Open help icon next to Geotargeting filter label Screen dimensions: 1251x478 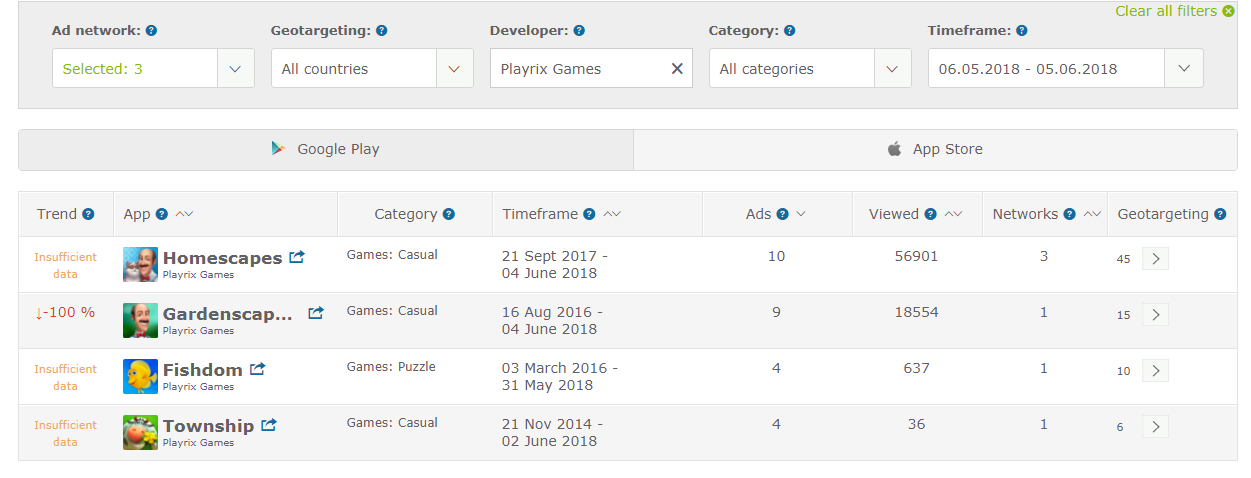(382, 31)
